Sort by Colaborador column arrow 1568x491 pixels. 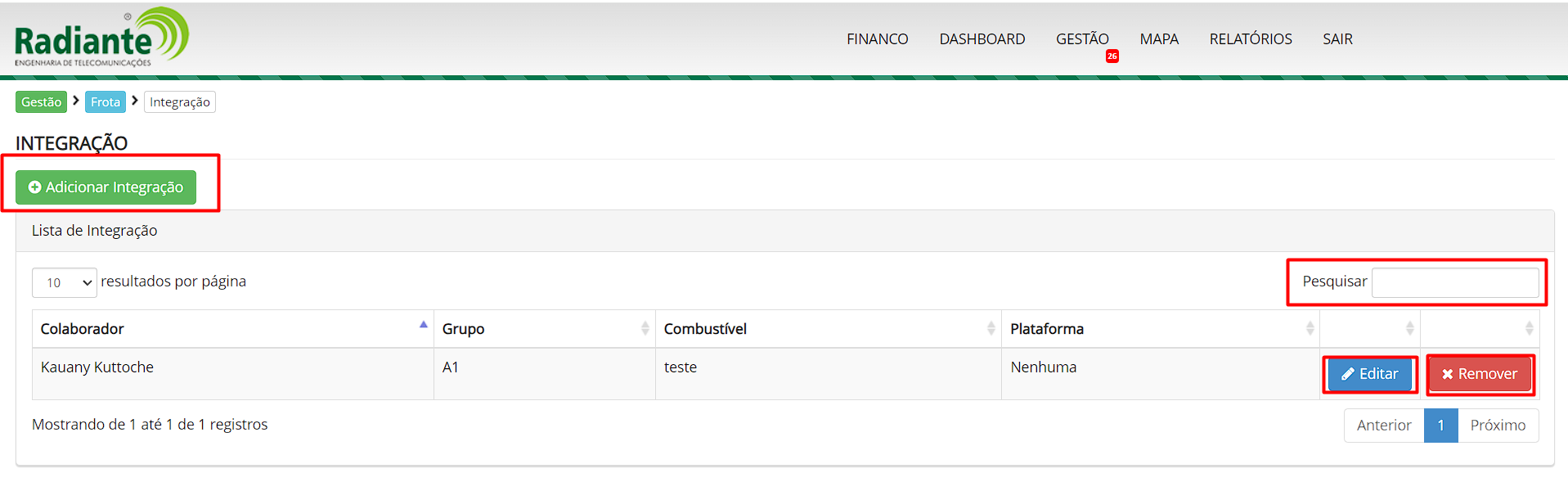423,327
